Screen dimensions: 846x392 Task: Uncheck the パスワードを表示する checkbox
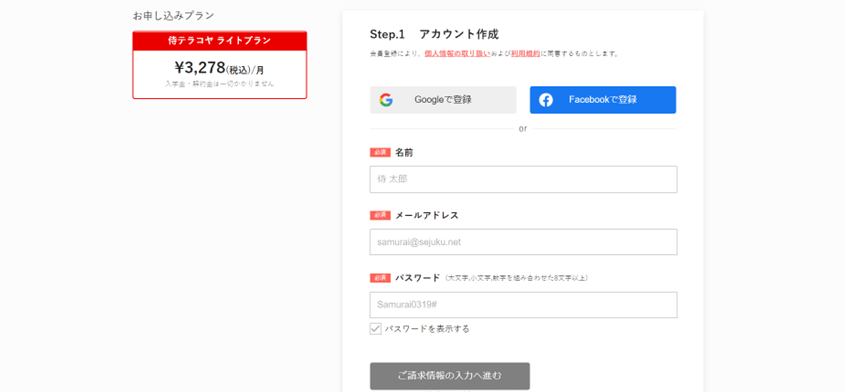(376, 329)
